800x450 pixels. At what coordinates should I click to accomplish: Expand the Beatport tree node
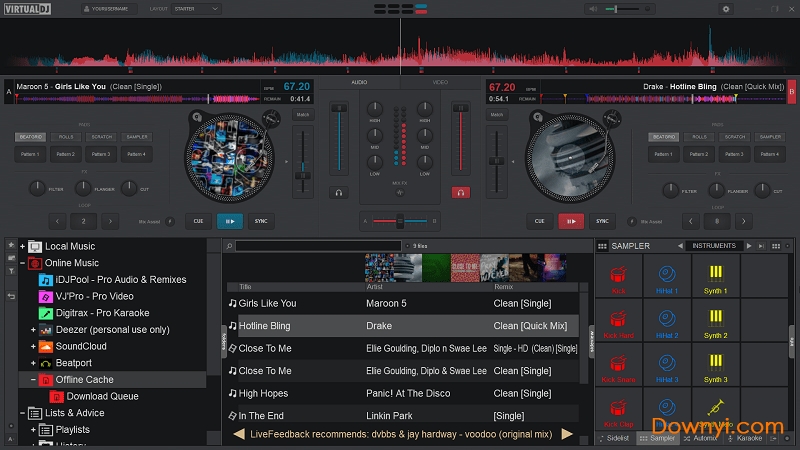[x=33, y=363]
